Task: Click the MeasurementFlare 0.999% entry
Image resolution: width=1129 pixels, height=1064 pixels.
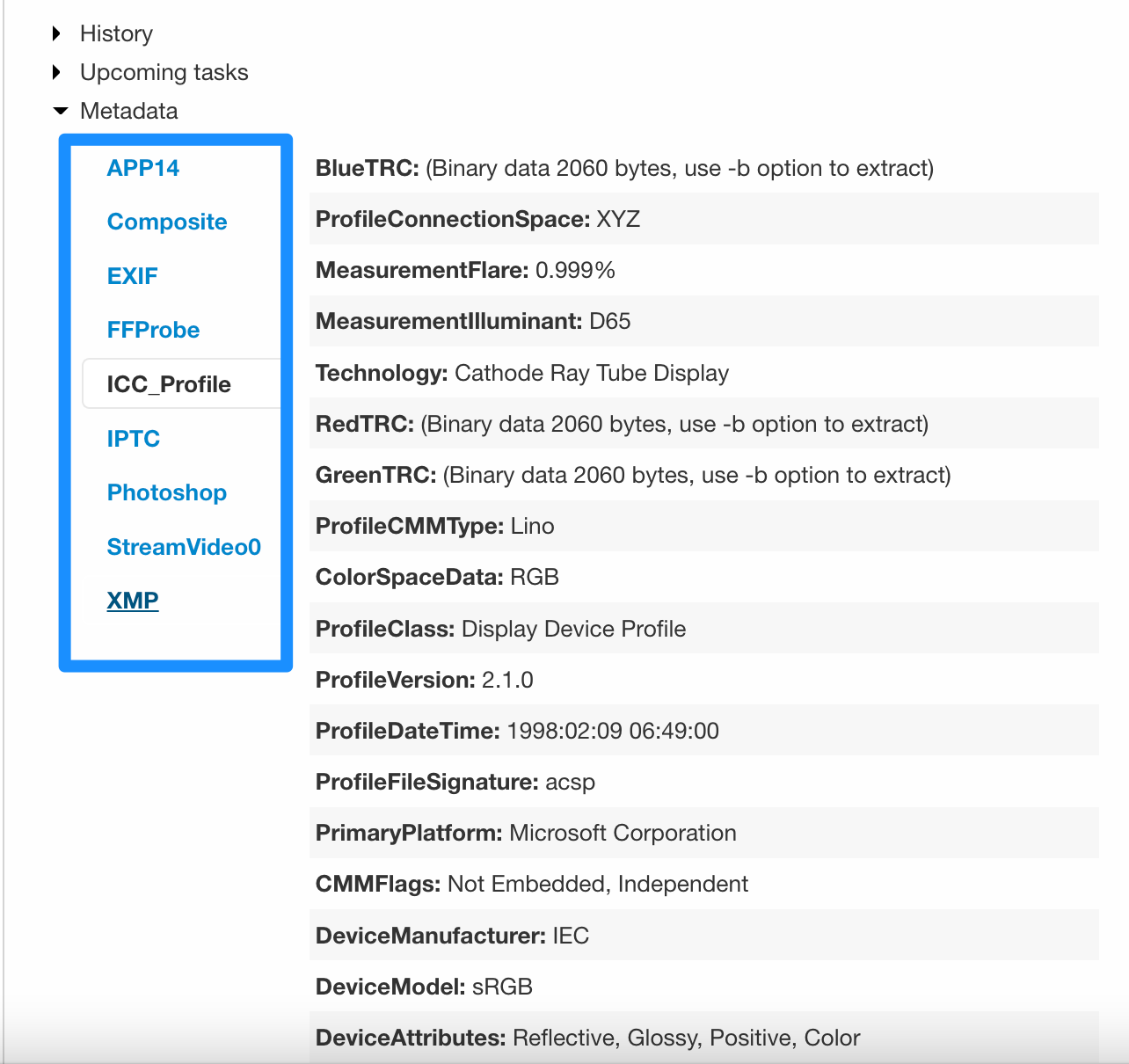Action: click(x=704, y=270)
